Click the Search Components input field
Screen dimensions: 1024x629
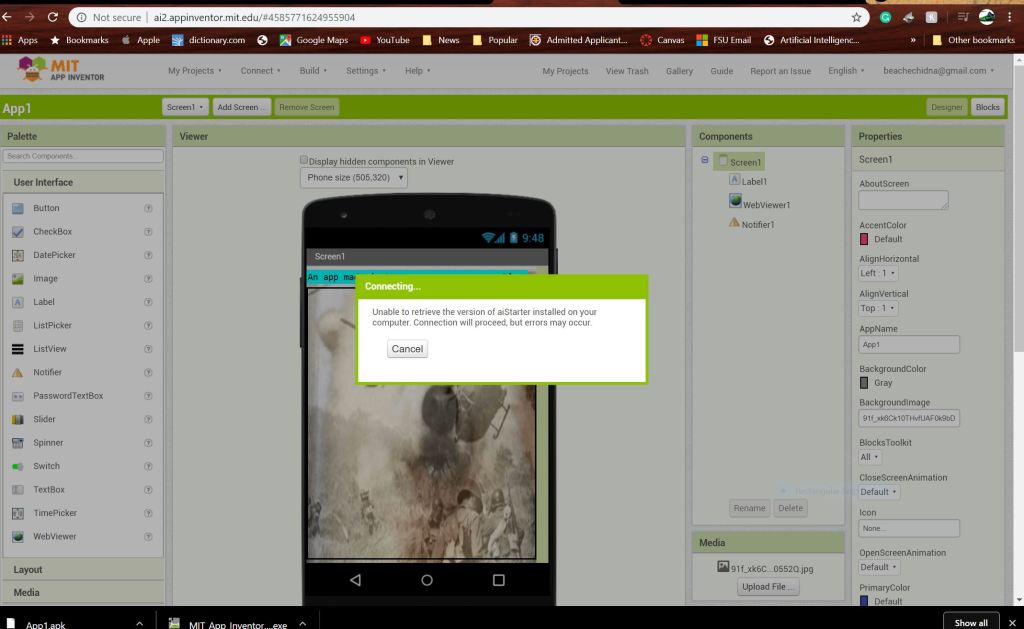pyautogui.click(x=83, y=156)
